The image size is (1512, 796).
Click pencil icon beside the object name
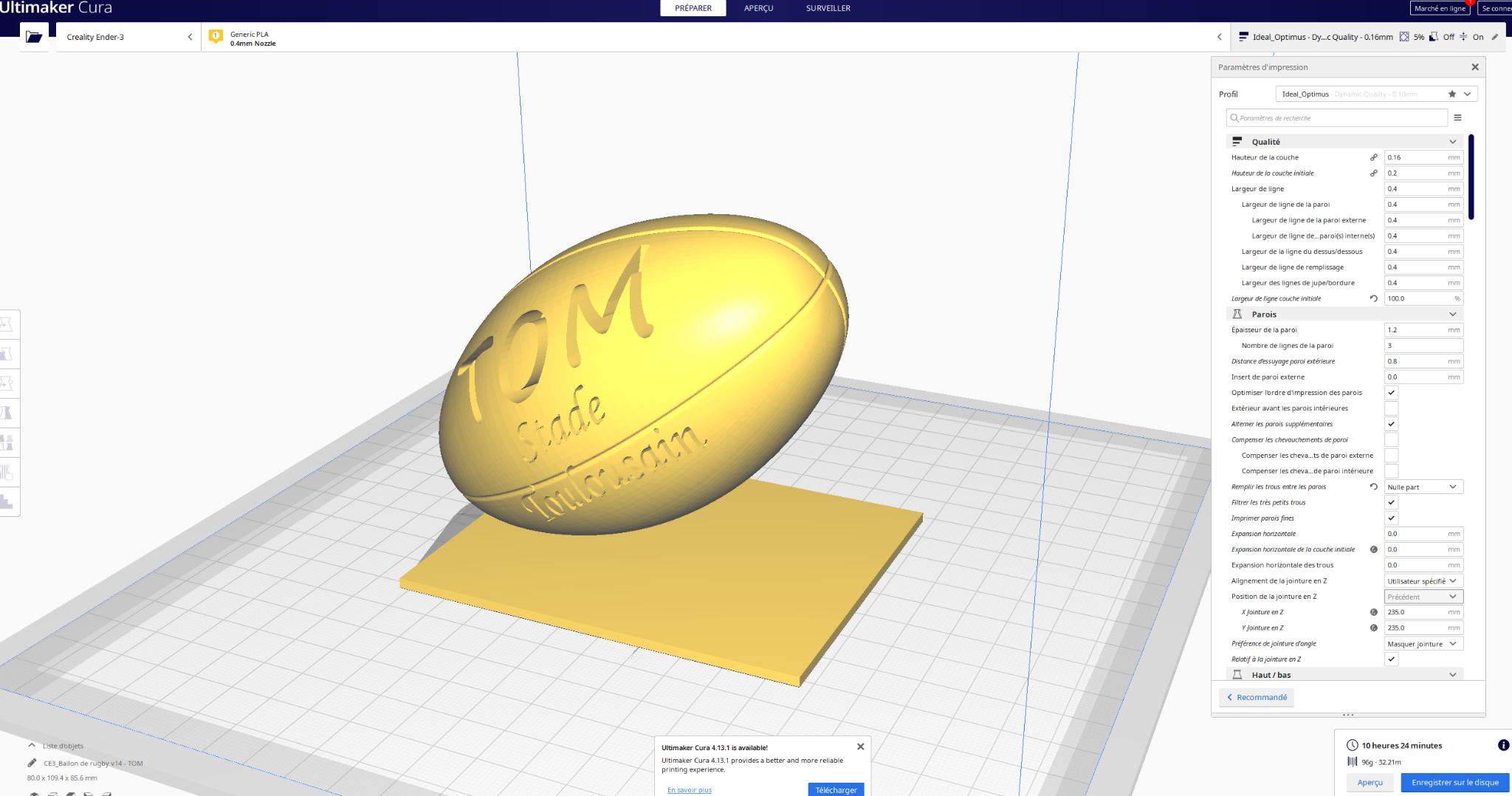tap(32, 763)
